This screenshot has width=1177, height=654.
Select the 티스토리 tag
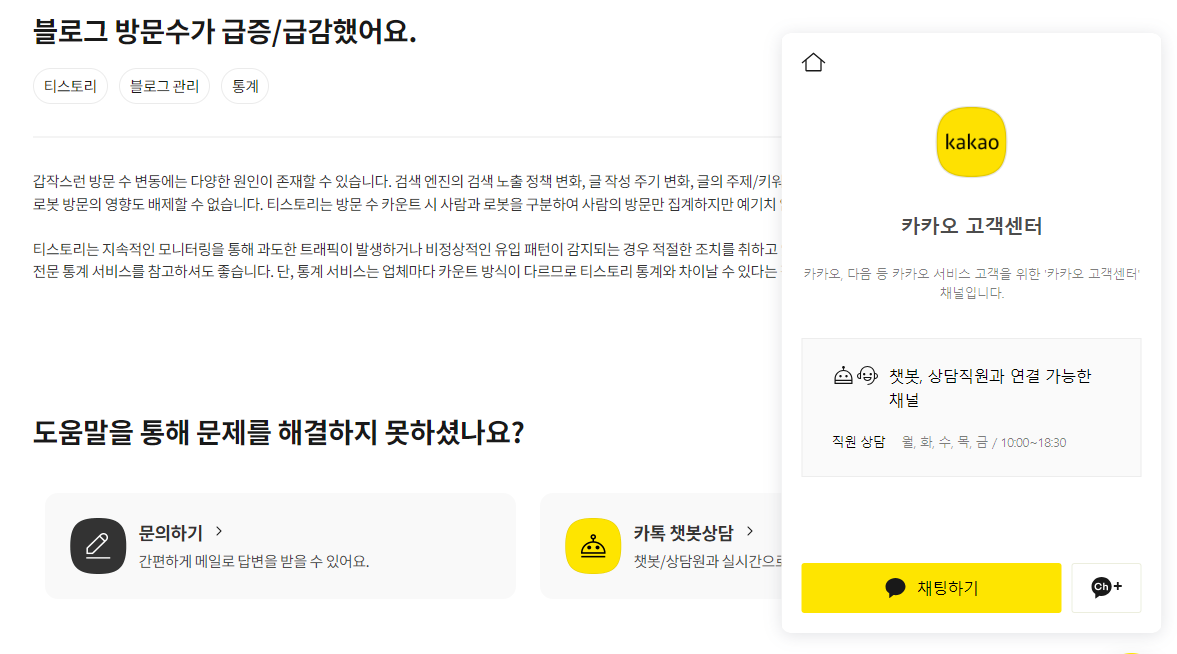coord(70,86)
